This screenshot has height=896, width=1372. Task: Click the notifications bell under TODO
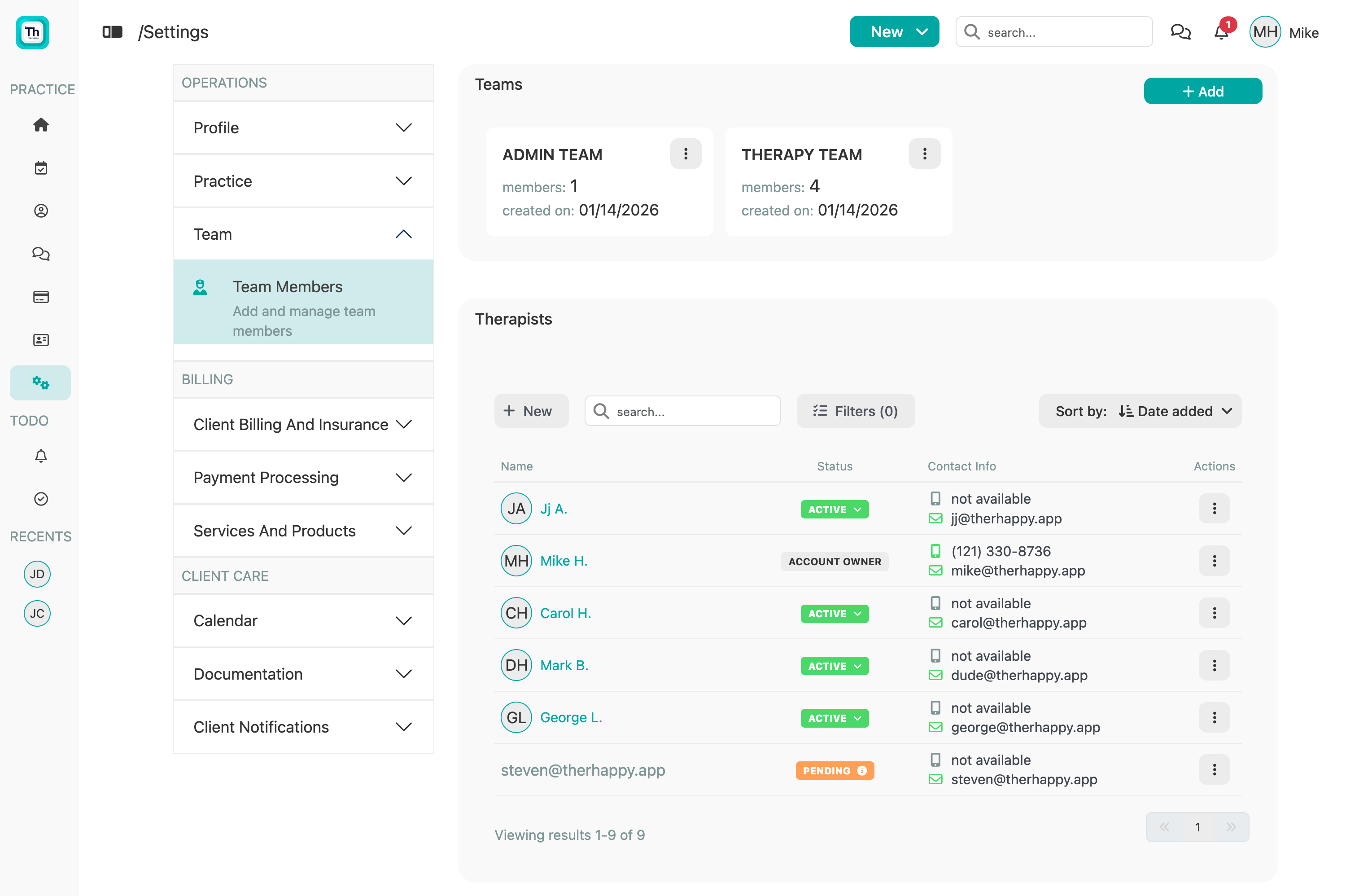click(x=40, y=456)
